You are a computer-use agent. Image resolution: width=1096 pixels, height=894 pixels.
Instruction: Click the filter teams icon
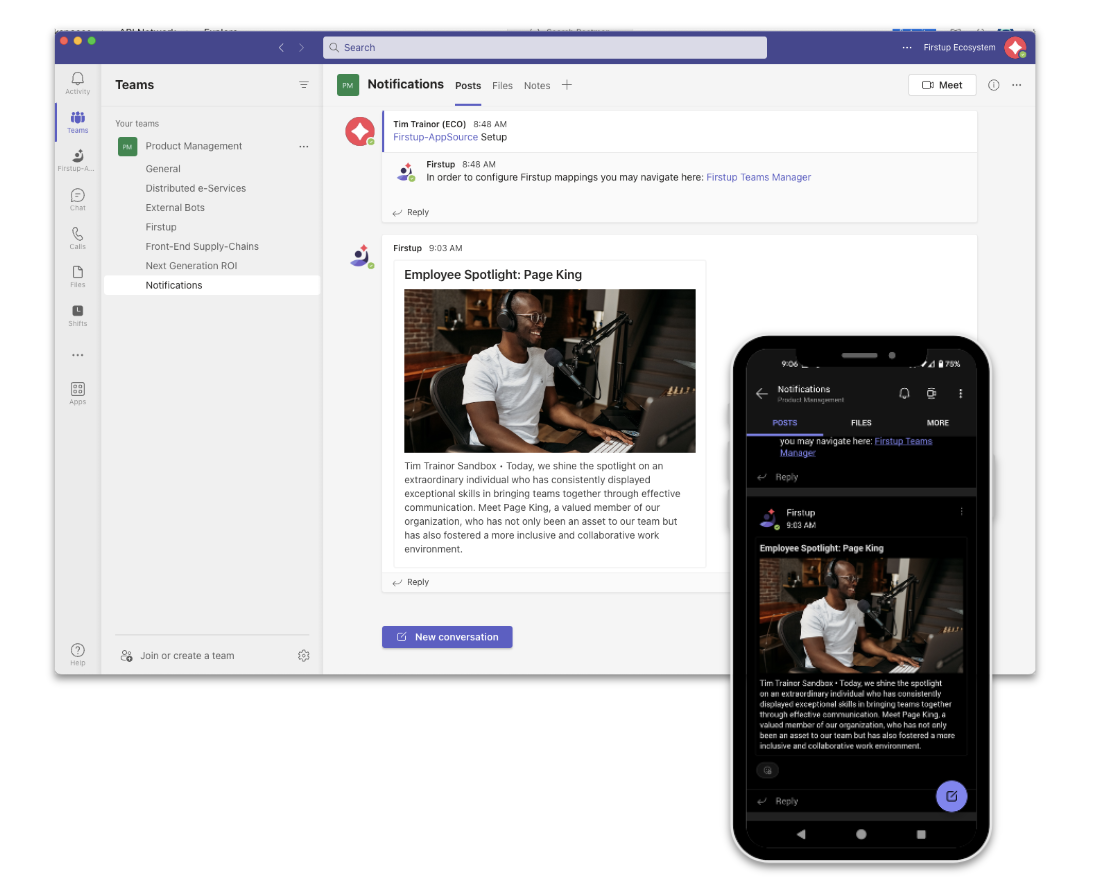tap(303, 85)
